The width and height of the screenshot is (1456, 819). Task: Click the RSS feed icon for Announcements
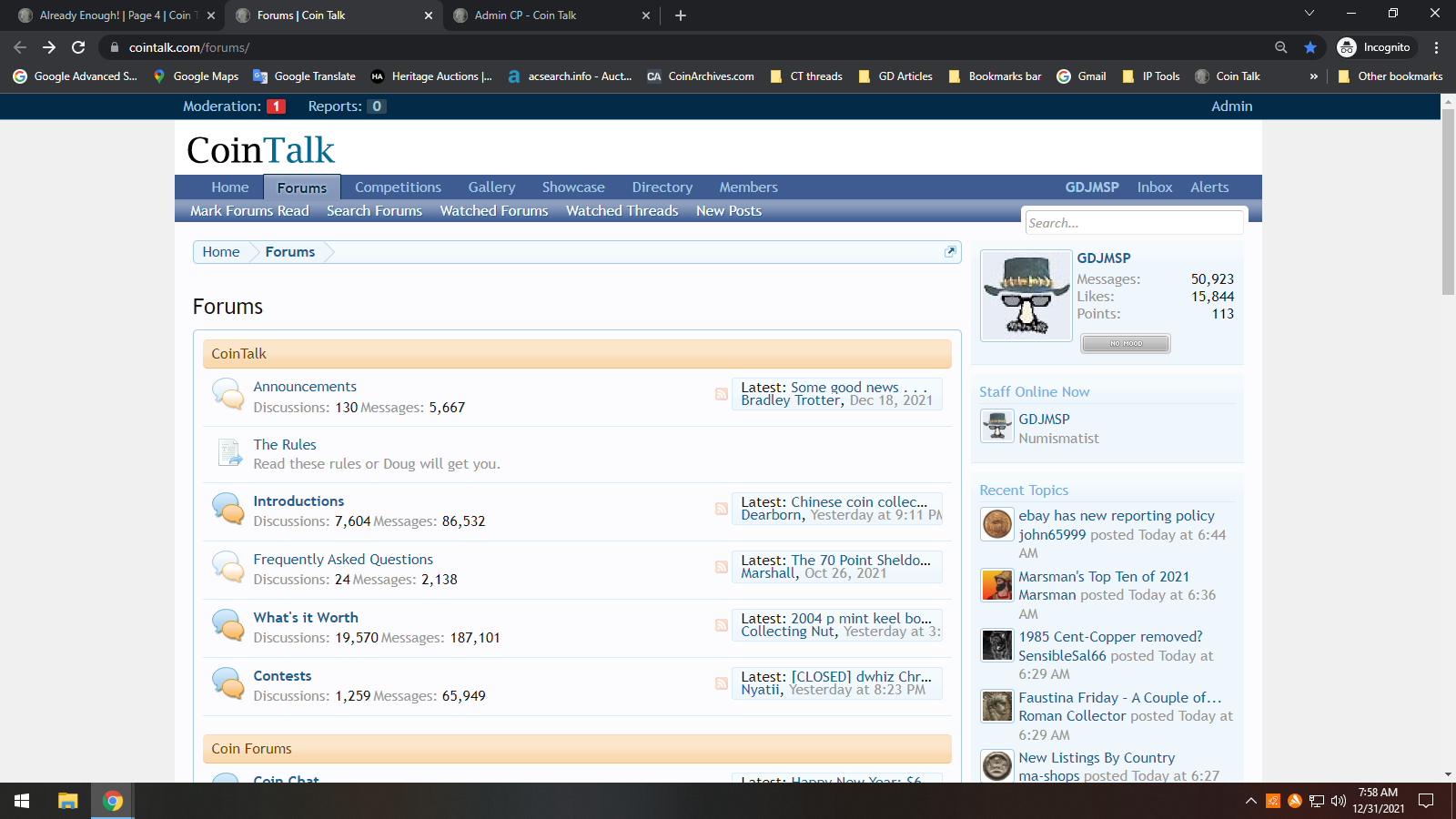pos(721,394)
